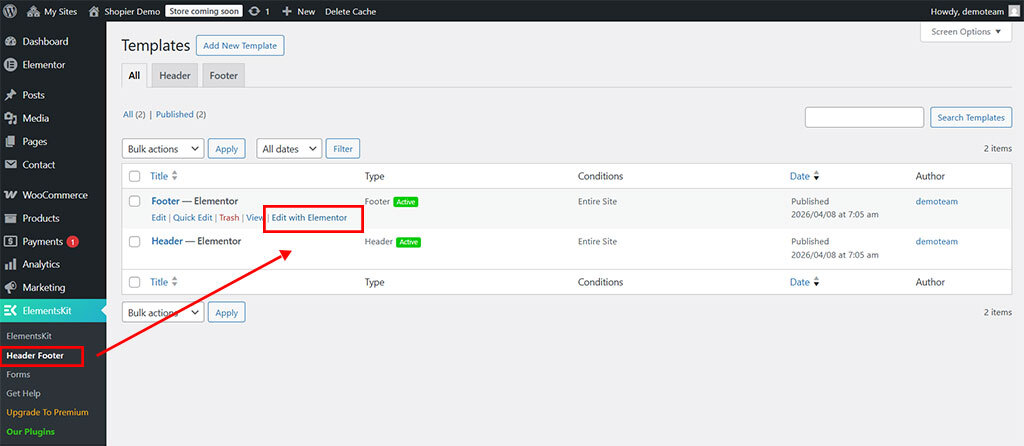The height and width of the screenshot is (446, 1024).
Task: Open the bottom Bulk actions dropdown
Action: point(163,312)
